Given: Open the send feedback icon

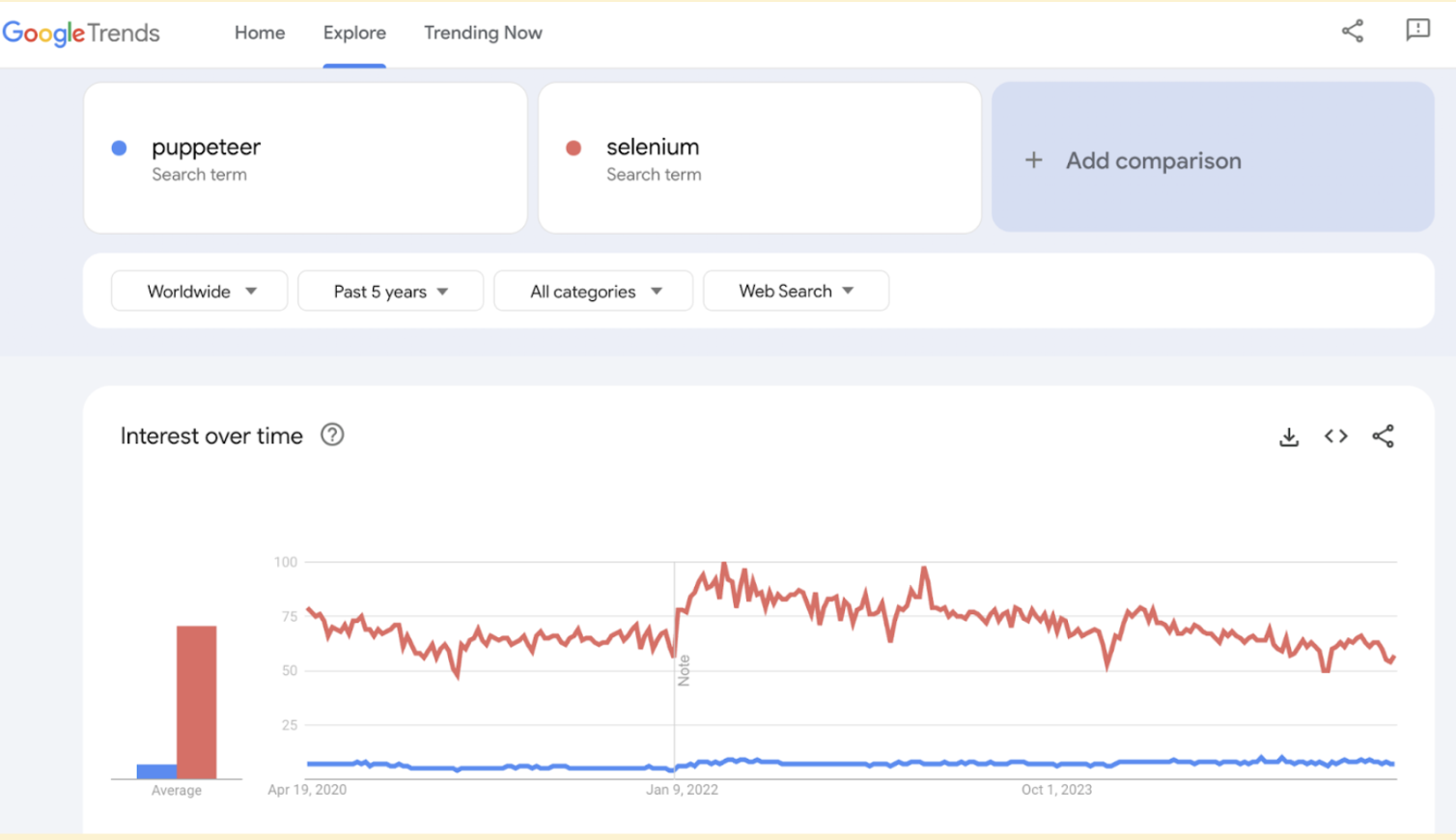Looking at the screenshot, I should click(1417, 30).
